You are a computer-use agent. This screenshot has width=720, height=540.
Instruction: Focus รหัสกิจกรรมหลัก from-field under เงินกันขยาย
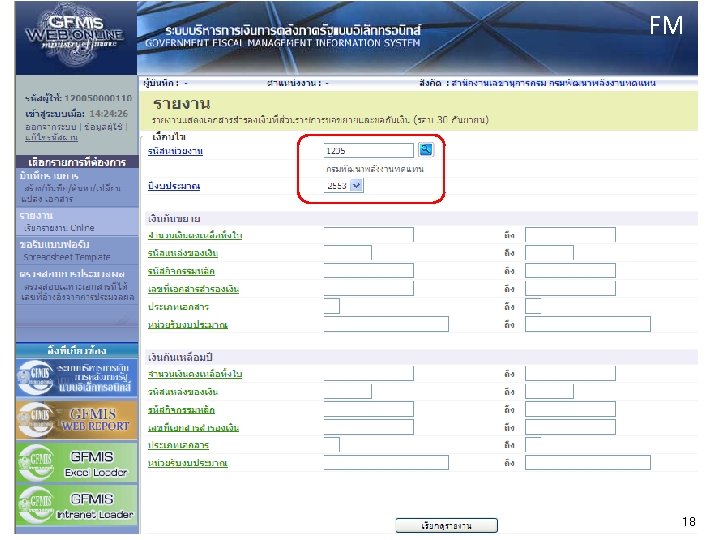[369, 270]
